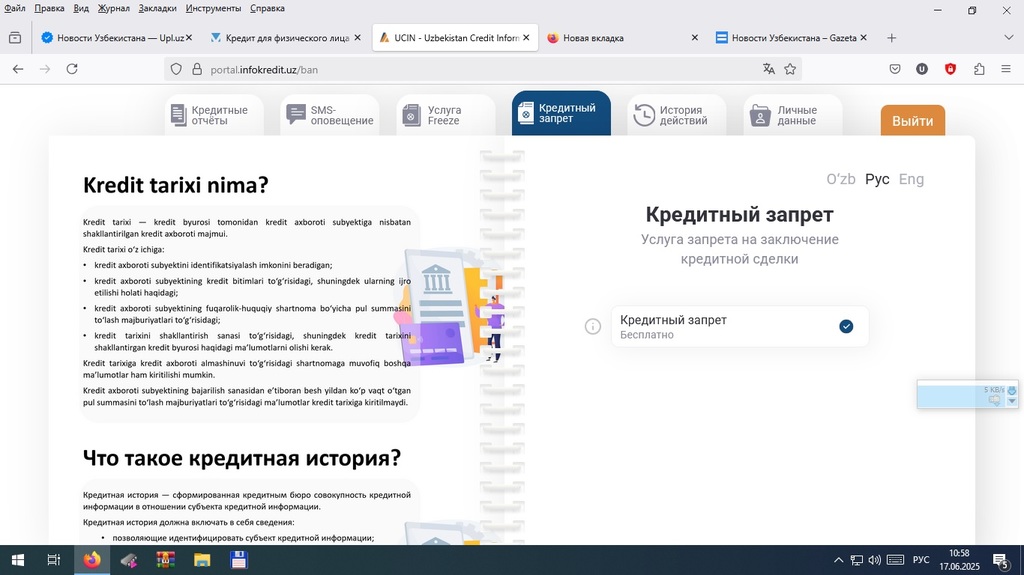This screenshot has height=575, width=1024.
Task: Click the Выйти button
Action: tap(912, 121)
